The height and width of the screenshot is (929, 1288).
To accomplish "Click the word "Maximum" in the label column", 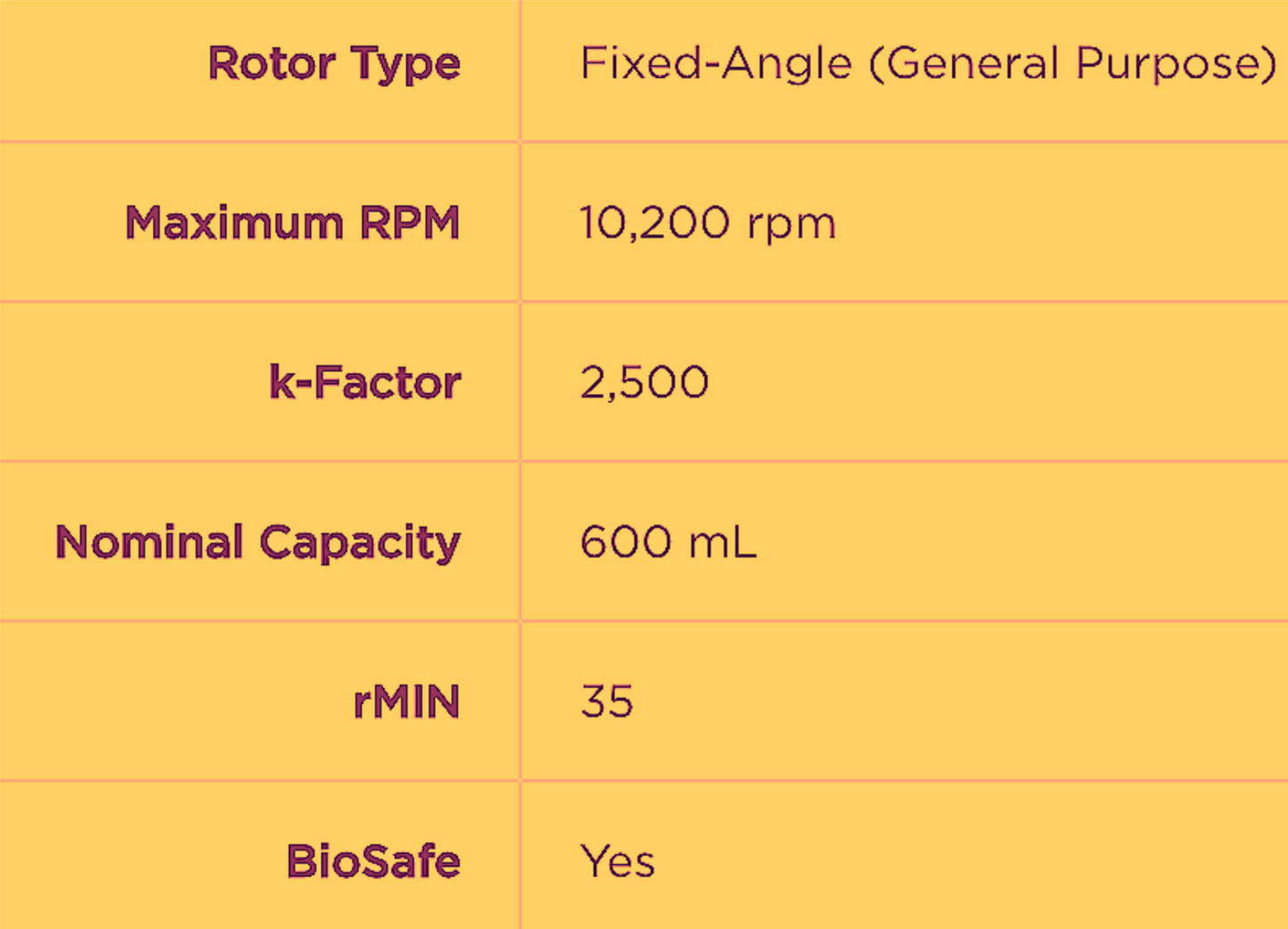I will (x=234, y=223).
